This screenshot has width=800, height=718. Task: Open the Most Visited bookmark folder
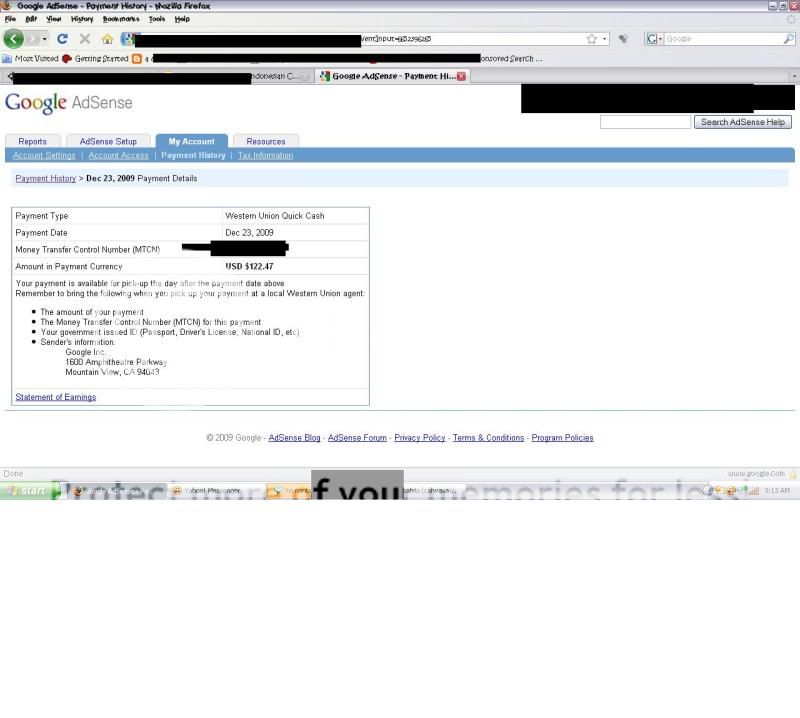coord(31,59)
